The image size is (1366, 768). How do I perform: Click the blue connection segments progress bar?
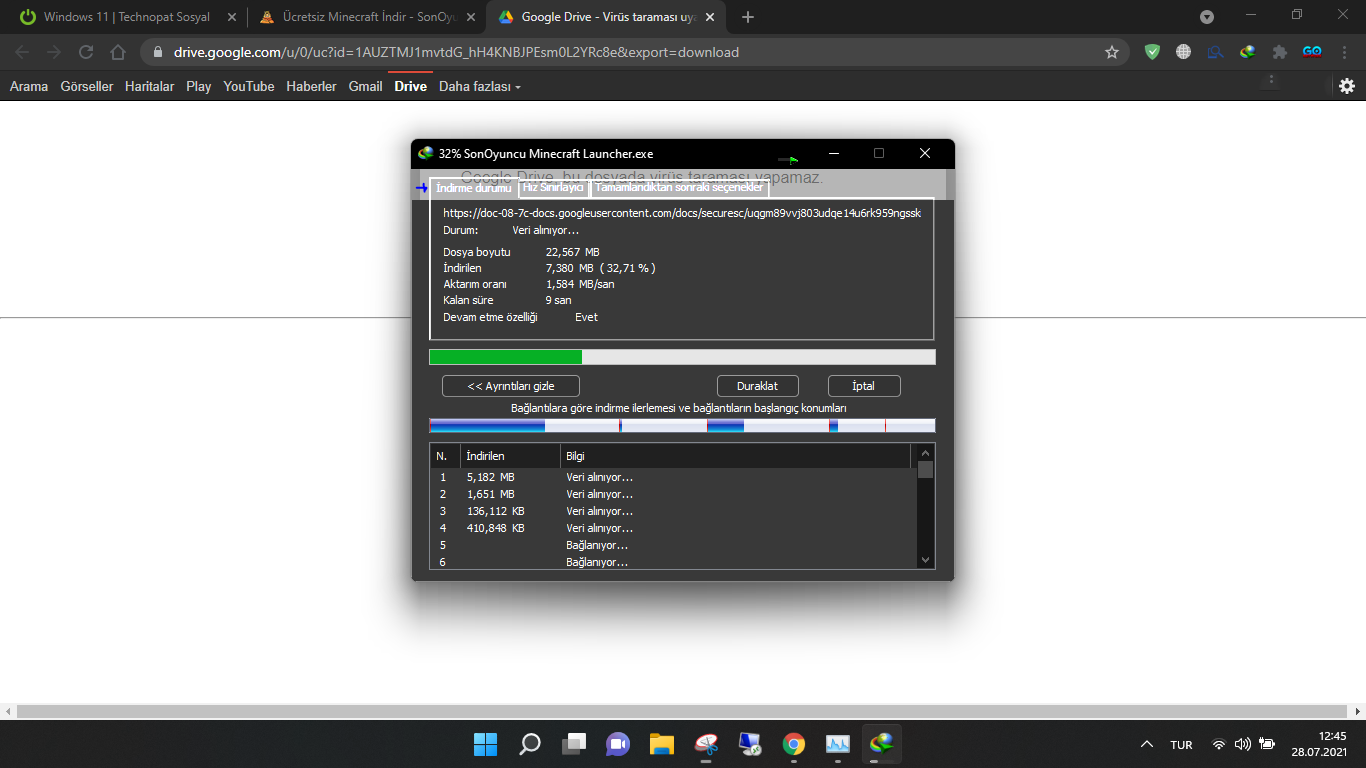coord(682,425)
